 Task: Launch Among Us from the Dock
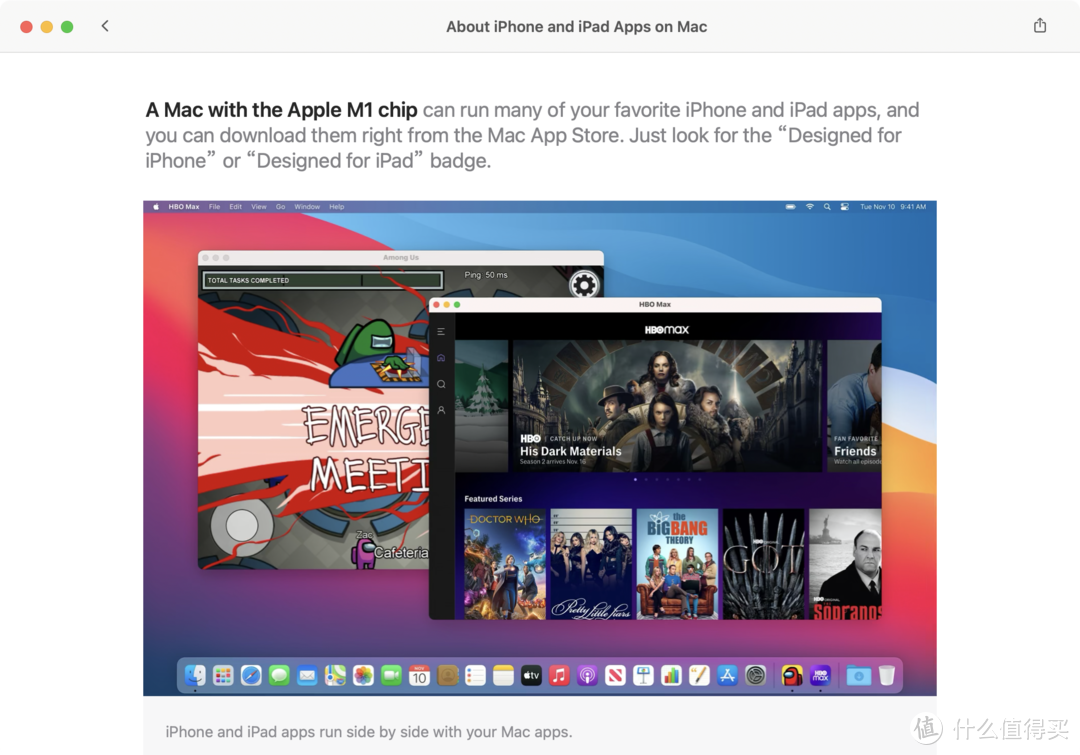(793, 675)
